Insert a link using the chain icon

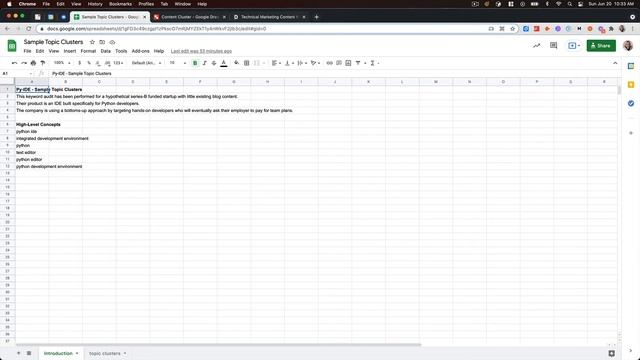[329, 63]
